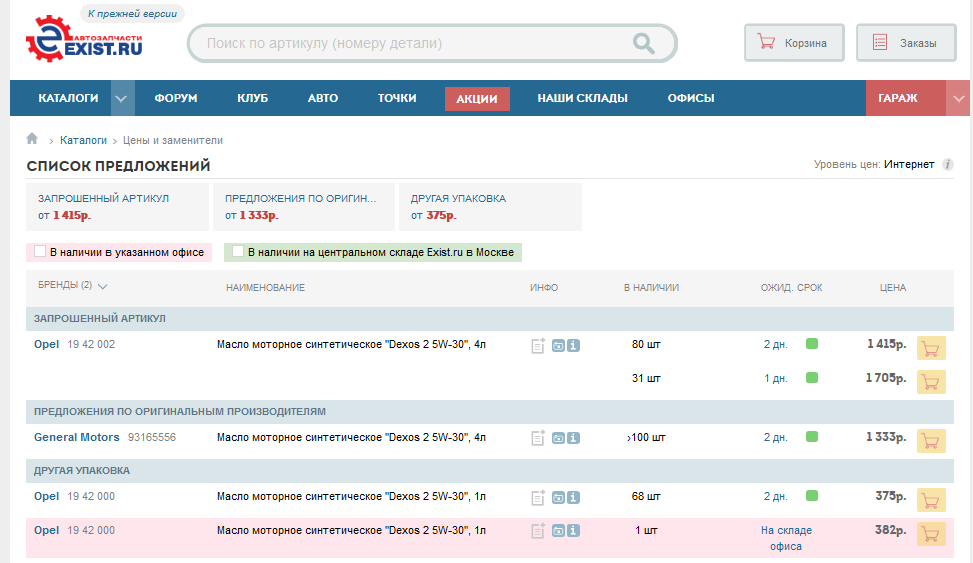The image size is (973, 563).
Task: Open the Клуб menu item
Action: click(253, 98)
